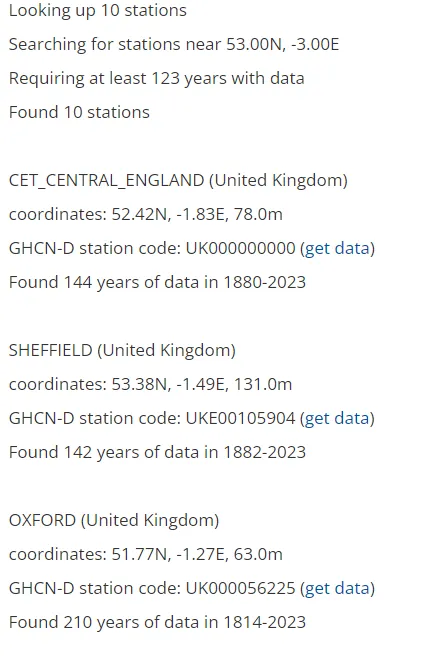Click the OXFORD (United Kingdom) station heading

(114, 520)
